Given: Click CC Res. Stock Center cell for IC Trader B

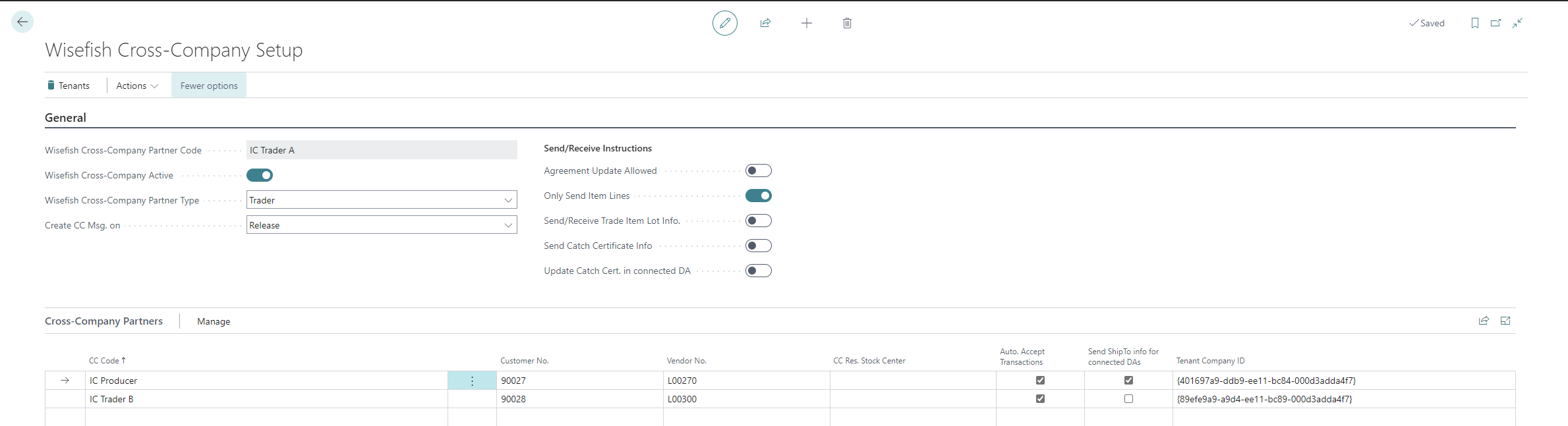Looking at the screenshot, I should pos(913,399).
